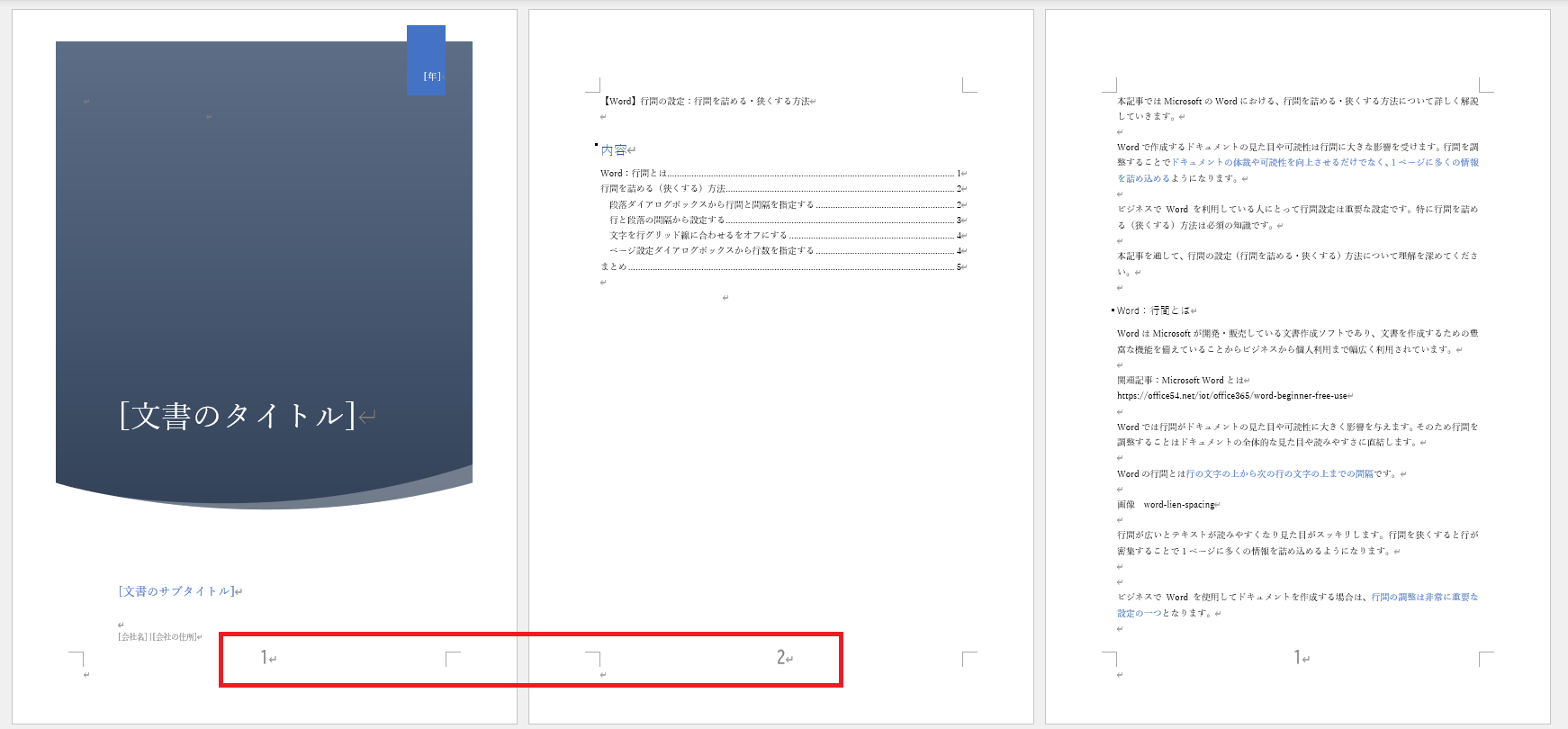The image size is (1568, 729).
Task: Click the 内容 table of contents heading
Action: [614, 150]
